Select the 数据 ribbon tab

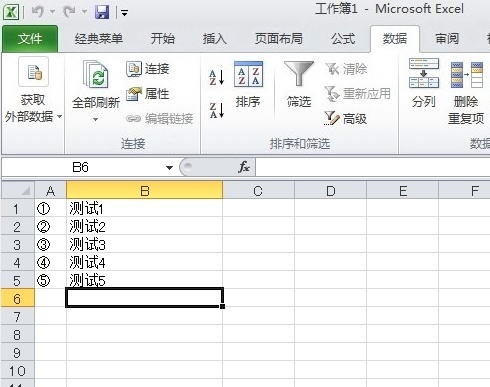395,39
